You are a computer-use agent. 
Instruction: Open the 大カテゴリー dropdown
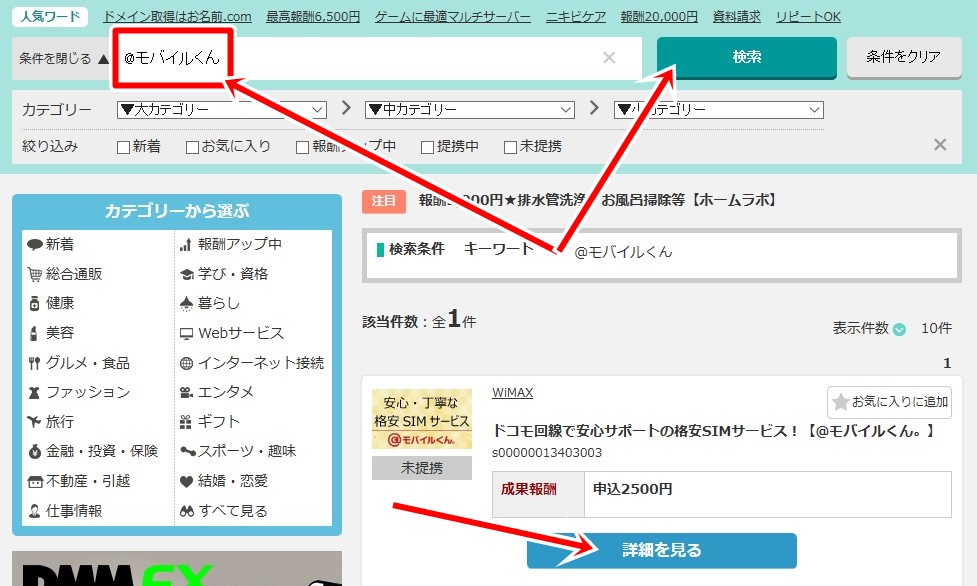(x=222, y=110)
